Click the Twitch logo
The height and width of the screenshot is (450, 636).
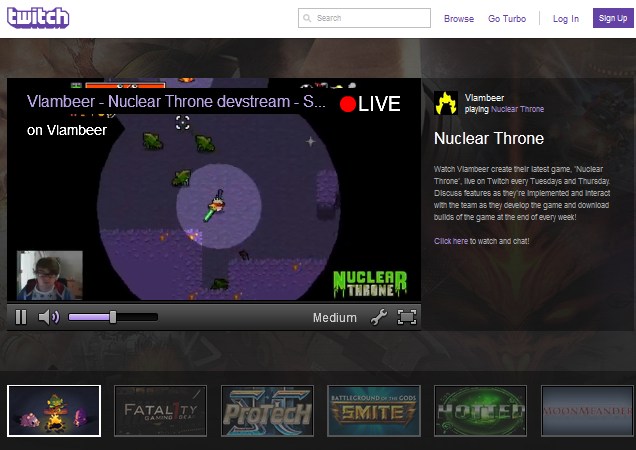pos(37,18)
